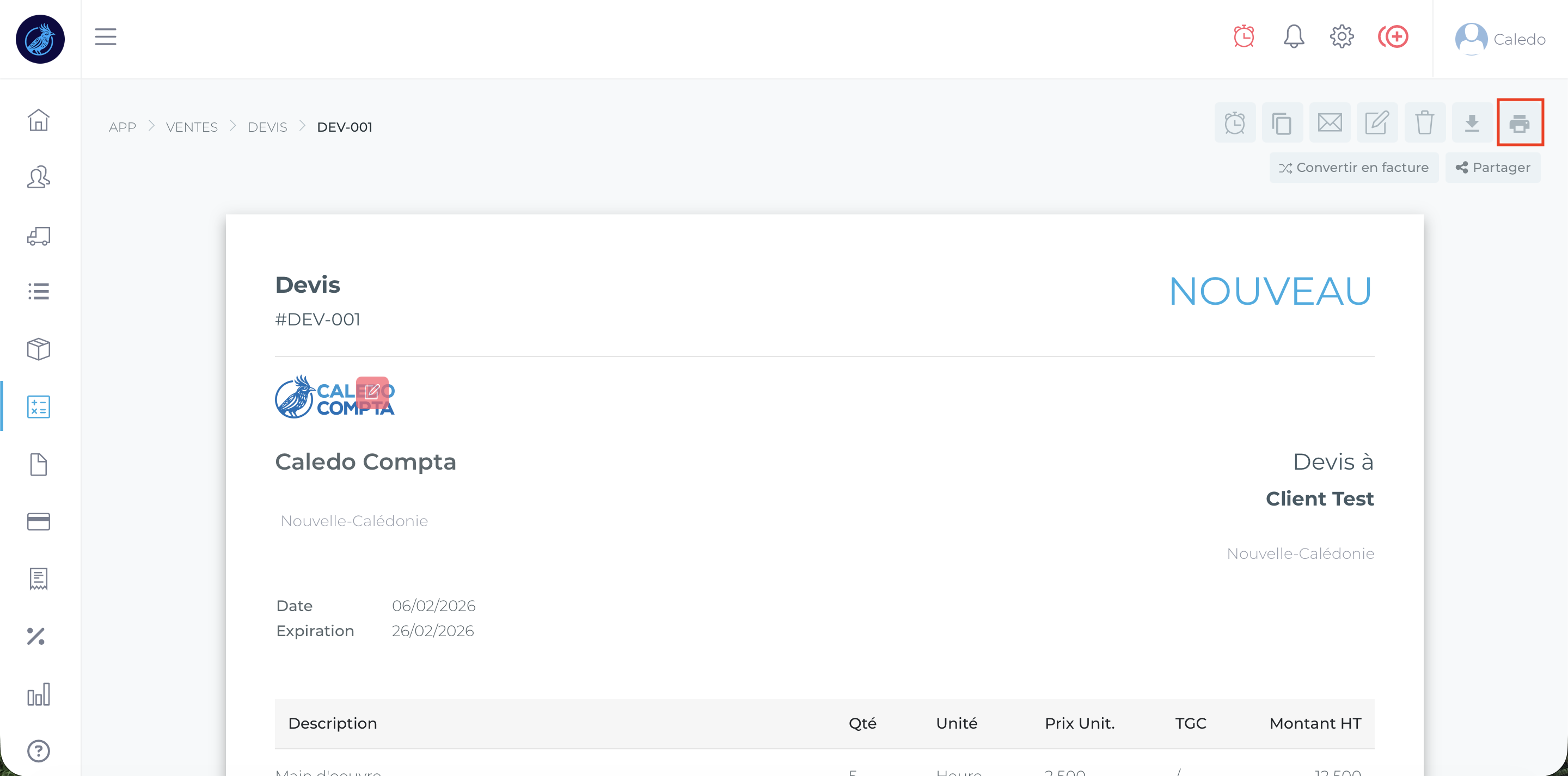Click Convertir en facture button

[x=1353, y=168]
